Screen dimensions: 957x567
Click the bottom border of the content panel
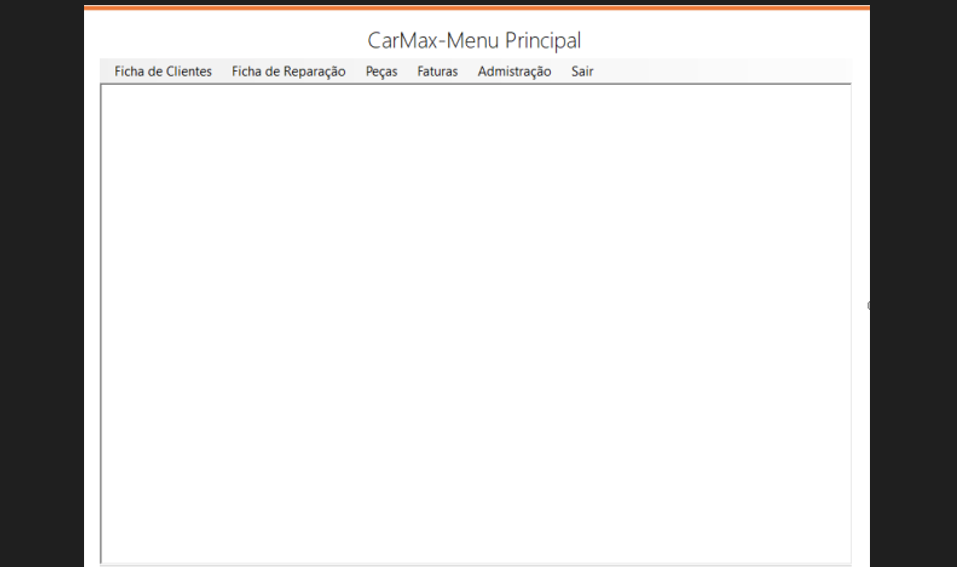[x=475, y=564]
